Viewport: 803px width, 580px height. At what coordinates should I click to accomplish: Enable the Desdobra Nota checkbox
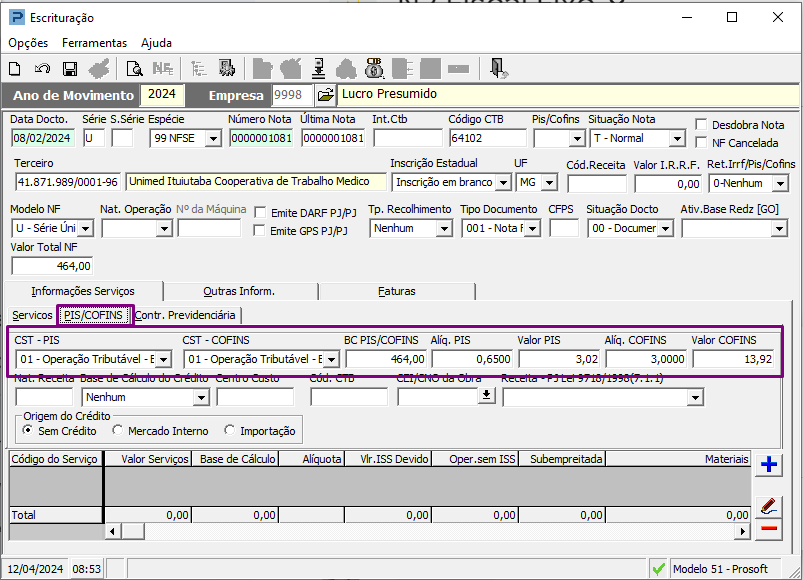click(702, 125)
